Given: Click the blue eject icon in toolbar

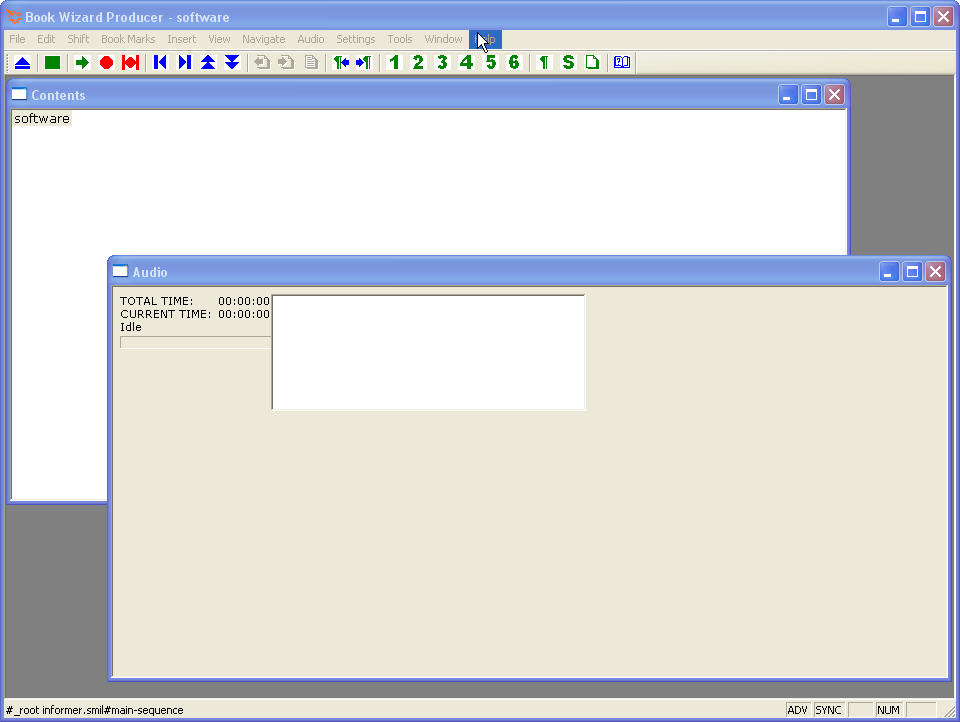Looking at the screenshot, I should click(23, 62).
